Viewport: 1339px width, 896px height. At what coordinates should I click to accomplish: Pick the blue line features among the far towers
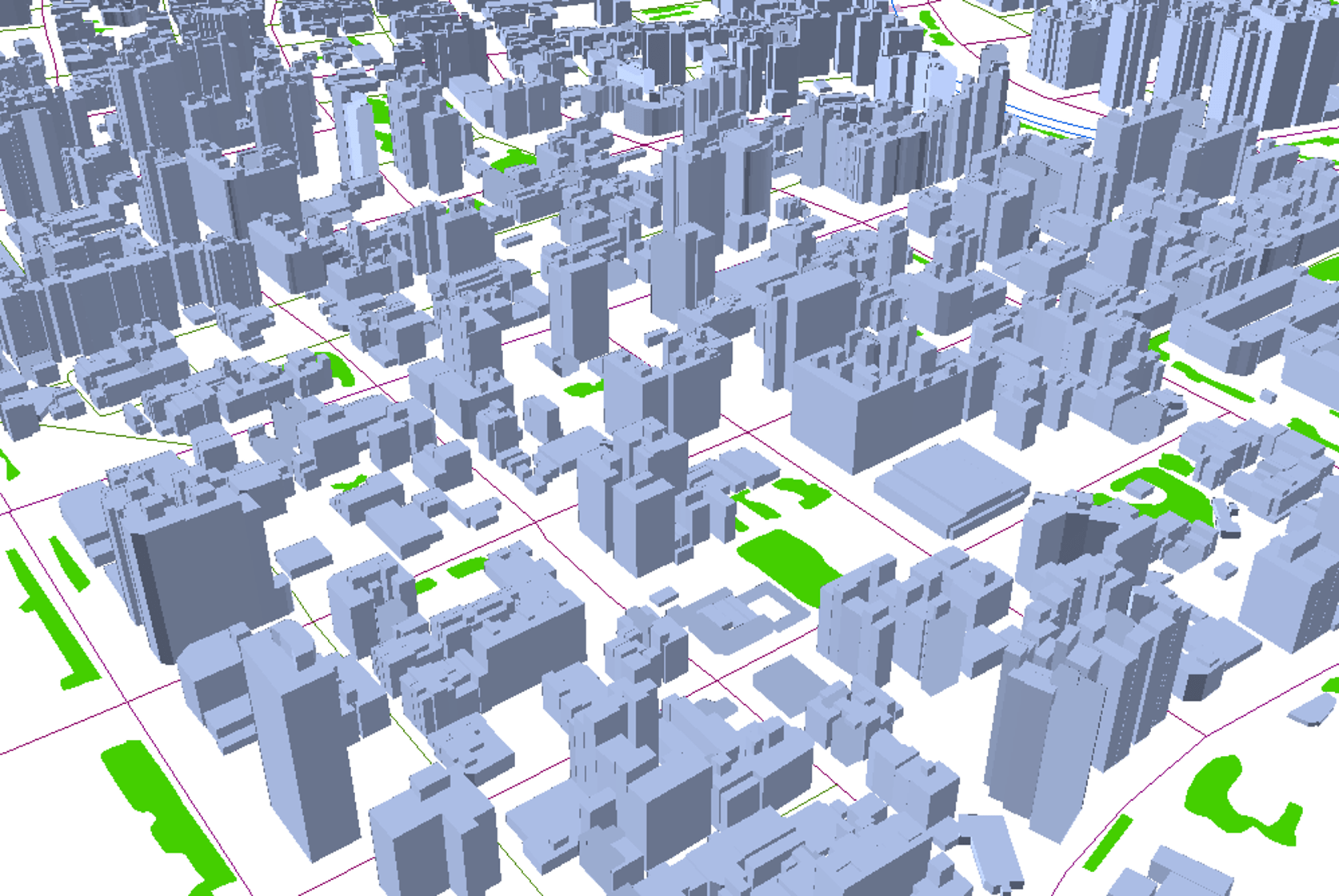pyautogui.click(x=1049, y=120)
